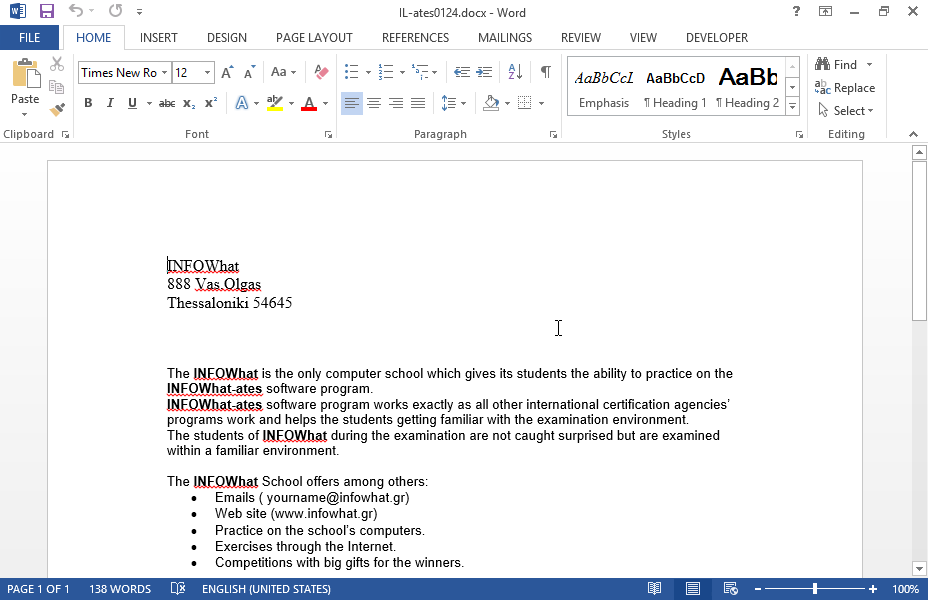The height and width of the screenshot is (600, 928).
Task: Switch to Read Mode view
Action: (655, 589)
